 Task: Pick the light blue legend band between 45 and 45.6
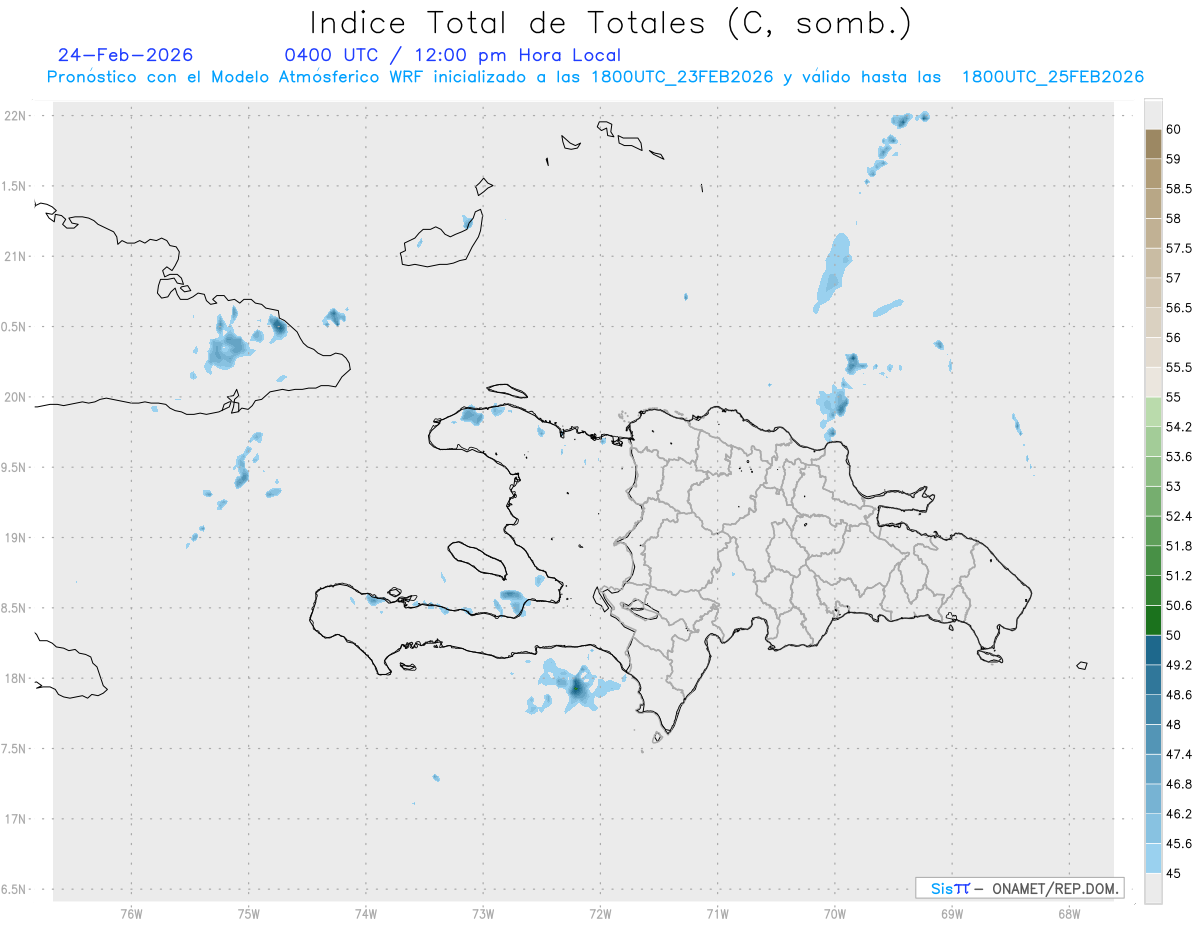(1153, 858)
